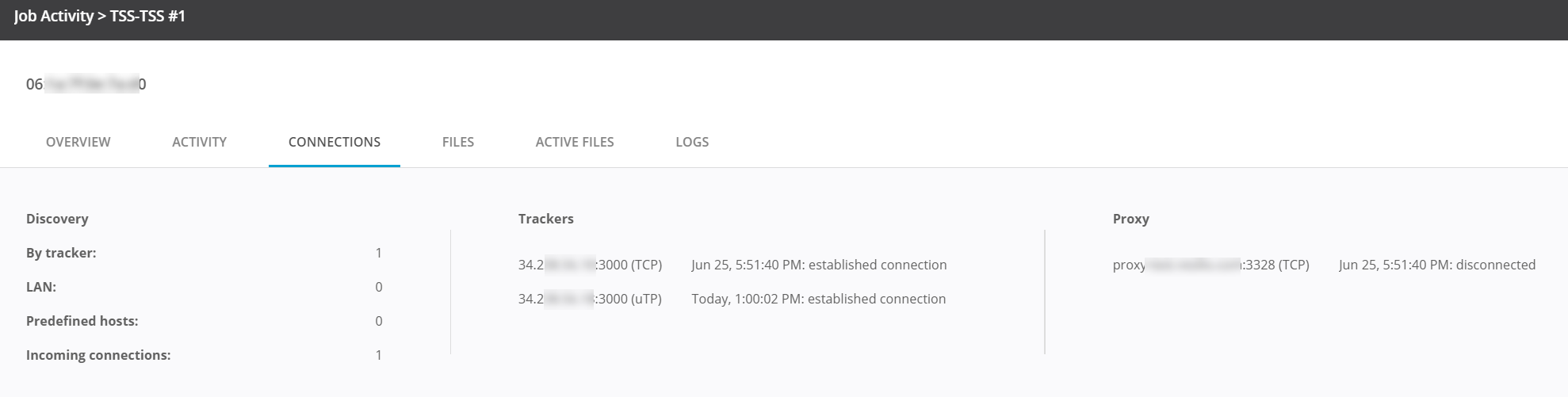
Task: Click the Trackers section heading
Action: pos(545,219)
